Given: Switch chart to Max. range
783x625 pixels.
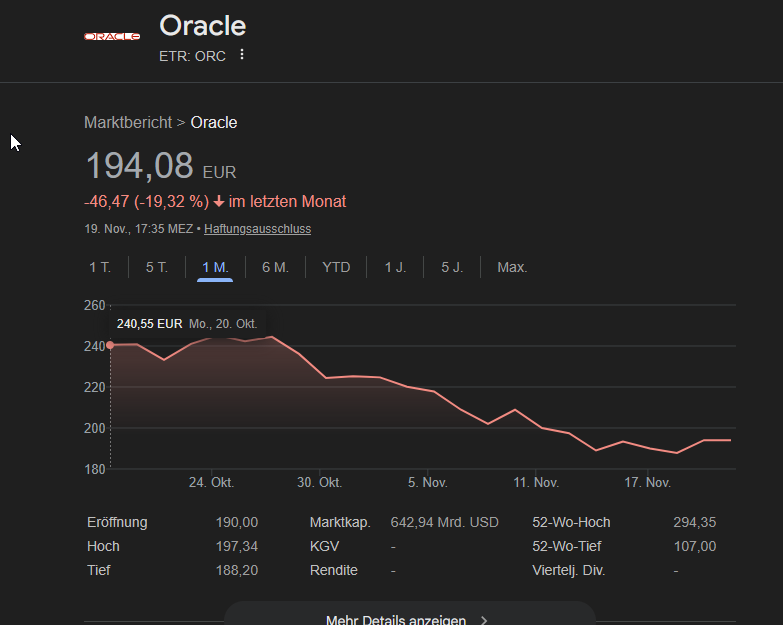Looking at the screenshot, I should (x=512, y=267).
